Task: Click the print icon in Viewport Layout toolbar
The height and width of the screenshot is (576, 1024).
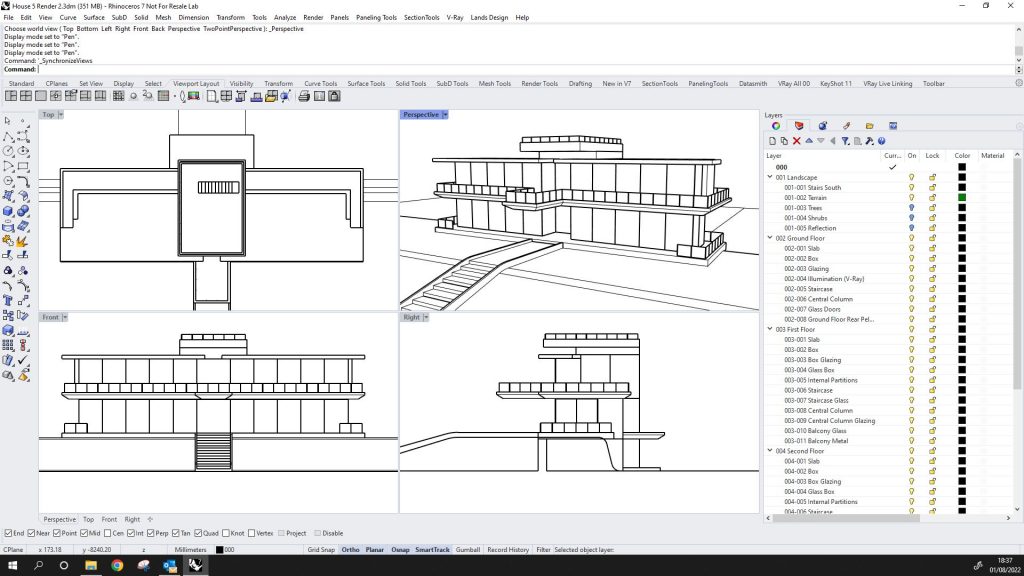Action: tap(304, 96)
